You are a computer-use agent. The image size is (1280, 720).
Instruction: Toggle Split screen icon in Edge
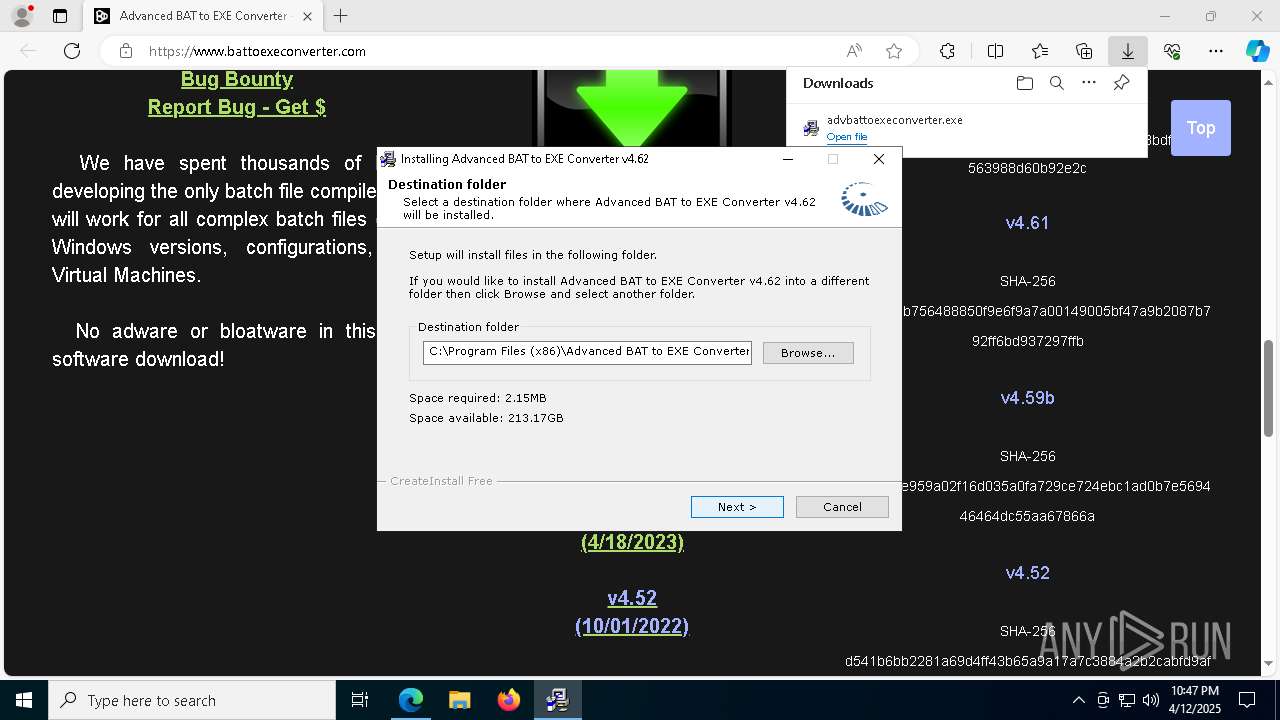coord(995,51)
